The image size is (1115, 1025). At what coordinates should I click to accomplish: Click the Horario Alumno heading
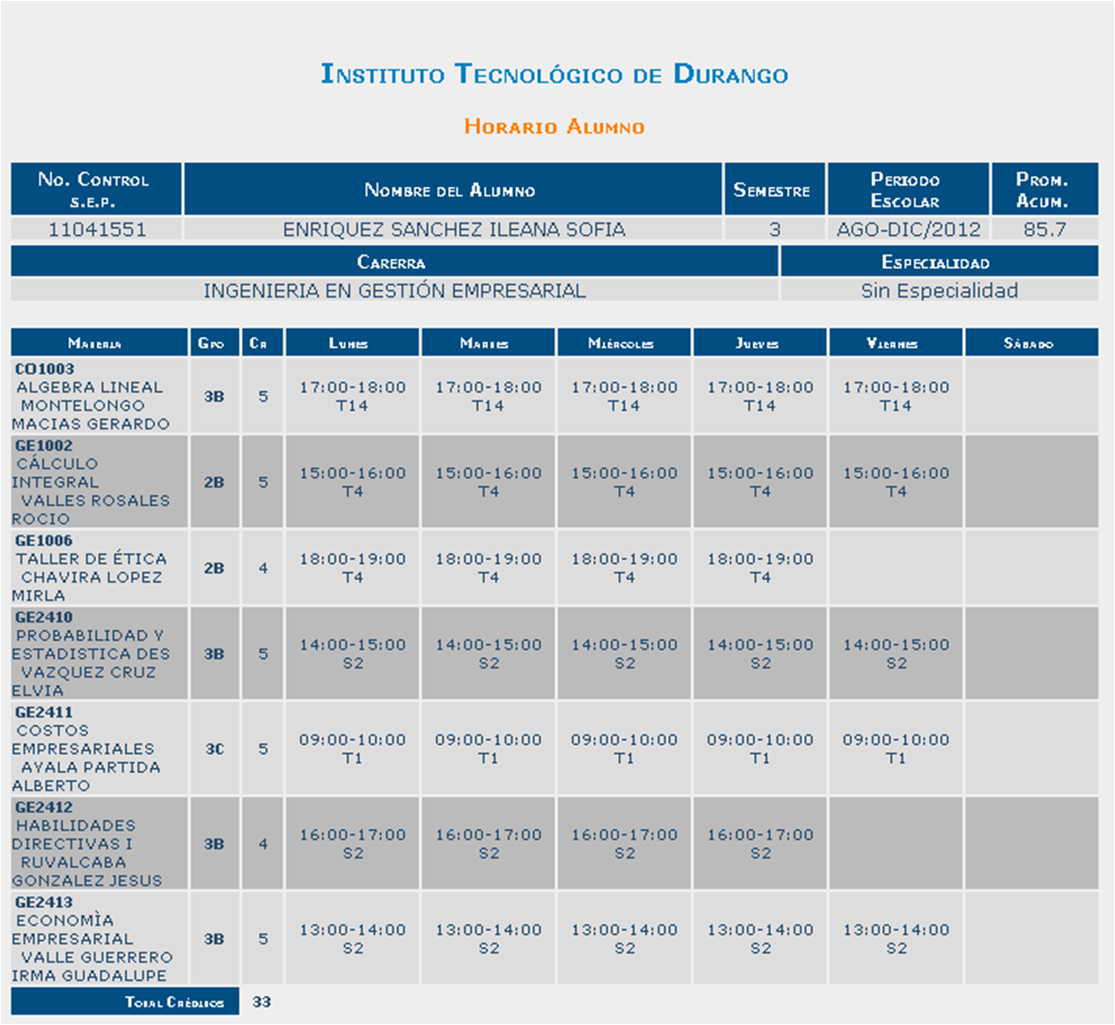pos(555,127)
